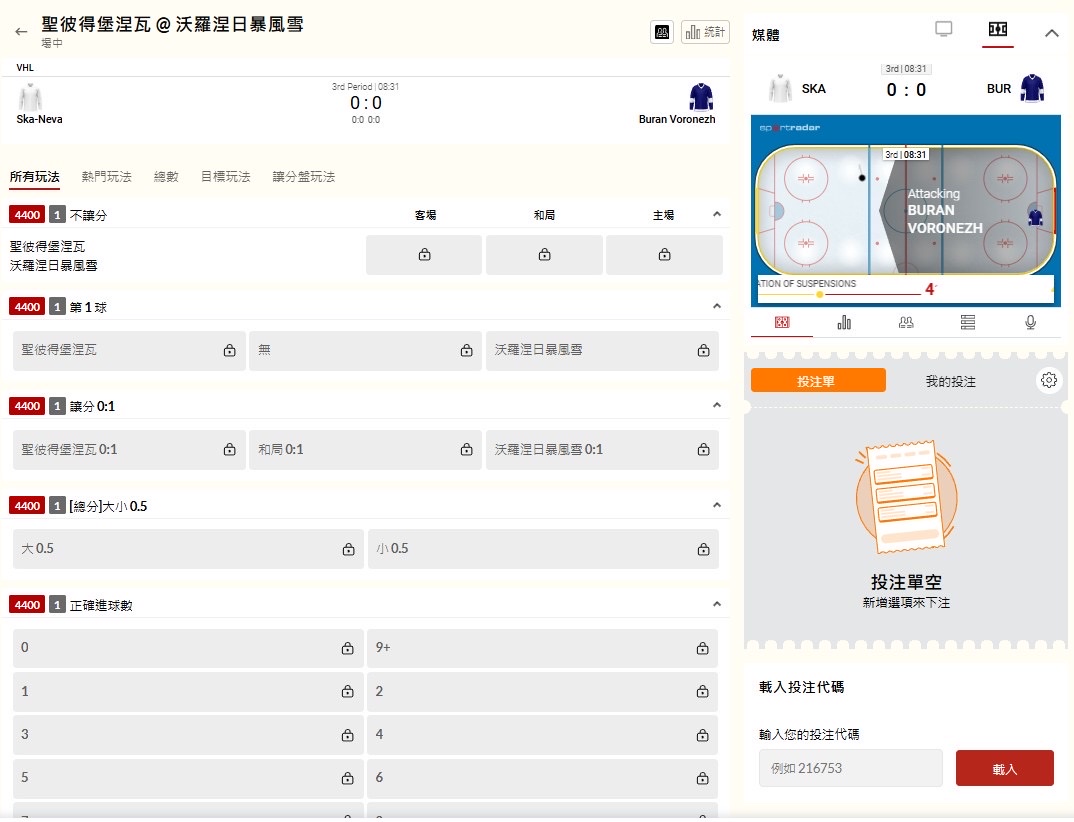Open the standings table icon tab
This screenshot has width=1074, height=822.
(x=967, y=322)
